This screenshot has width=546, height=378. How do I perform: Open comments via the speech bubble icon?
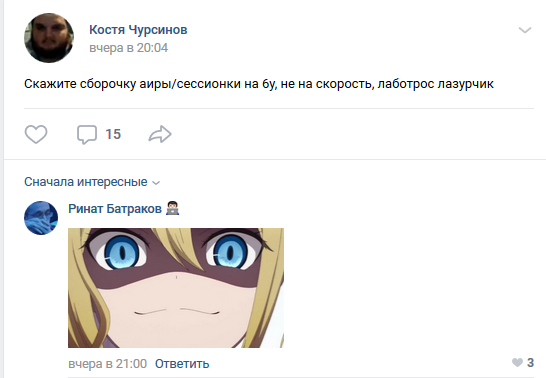[x=87, y=134]
